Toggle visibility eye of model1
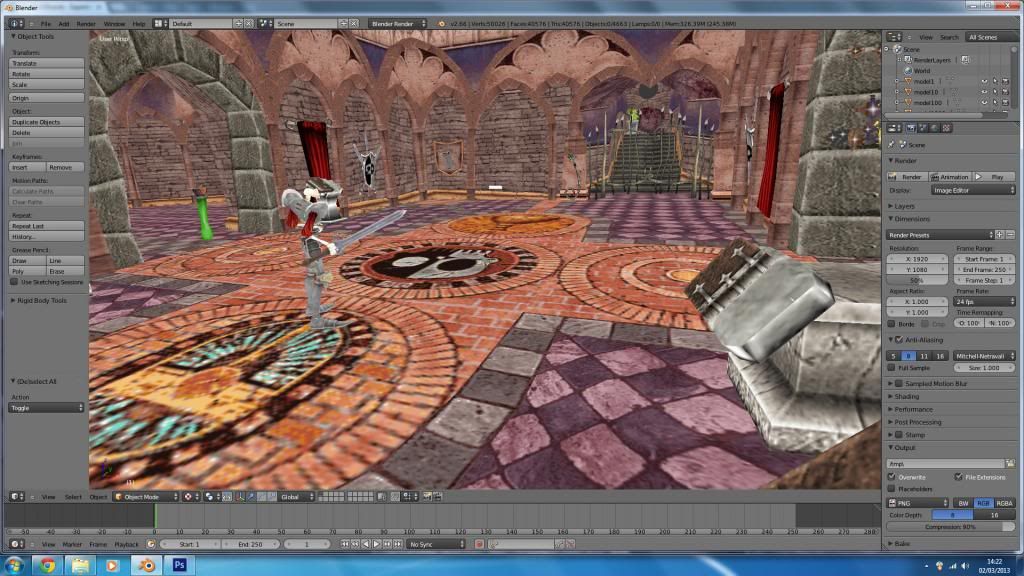The width and height of the screenshot is (1024, 576). coord(984,82)
